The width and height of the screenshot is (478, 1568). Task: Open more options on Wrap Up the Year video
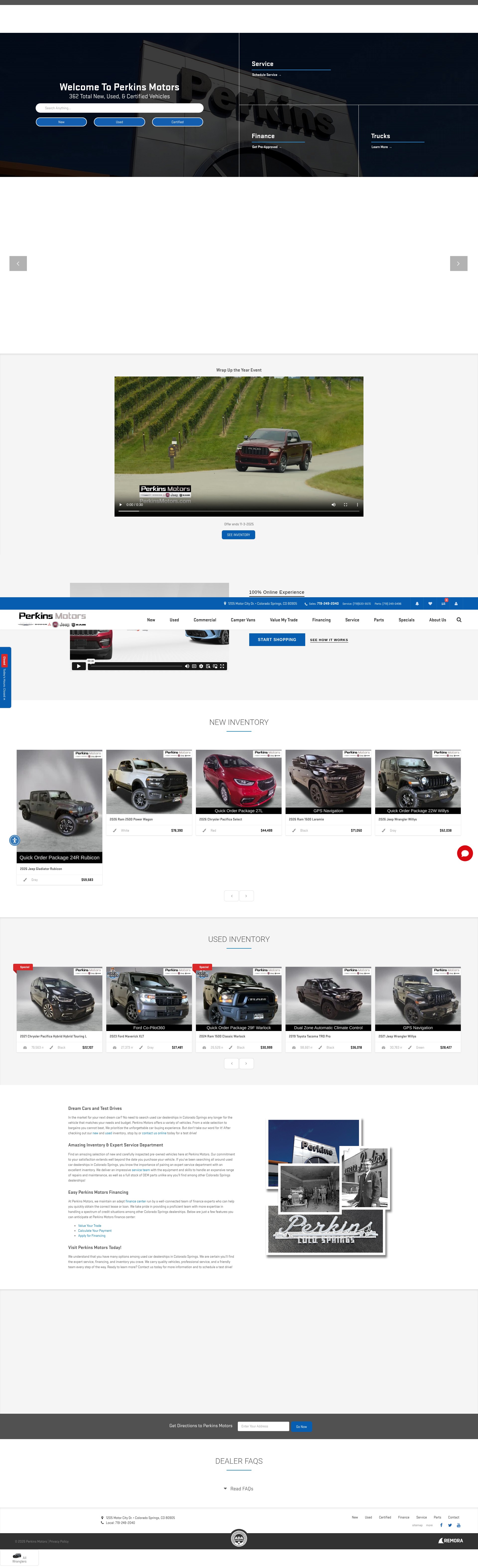pos(358,505)
